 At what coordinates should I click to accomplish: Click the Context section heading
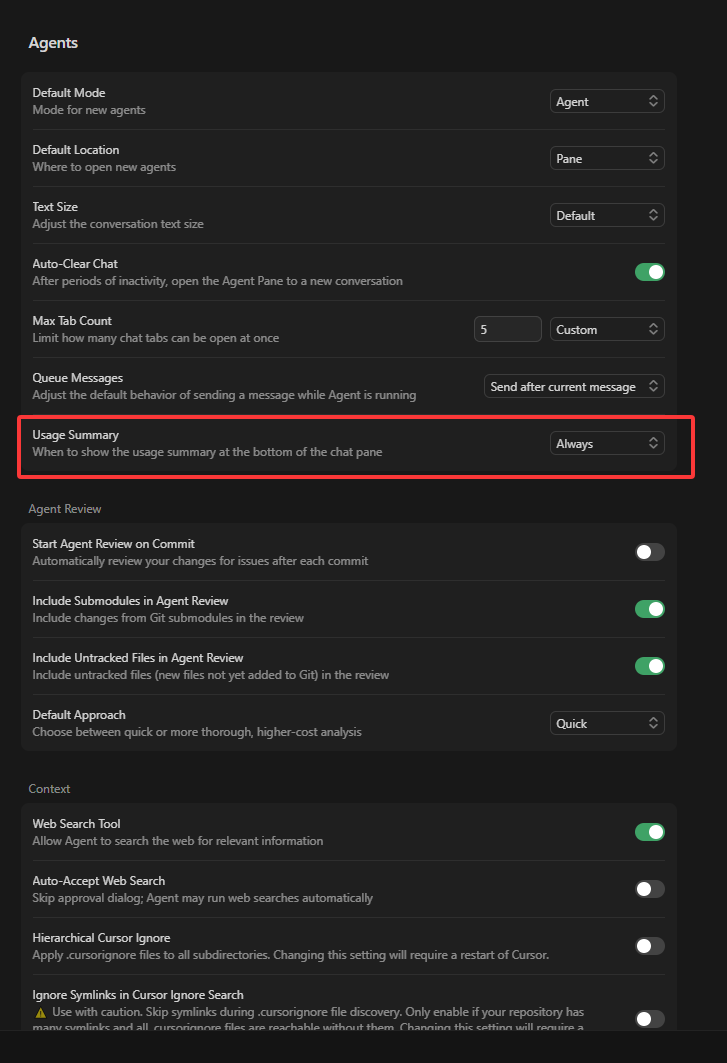pyautogui.click(x=49, y=789)
